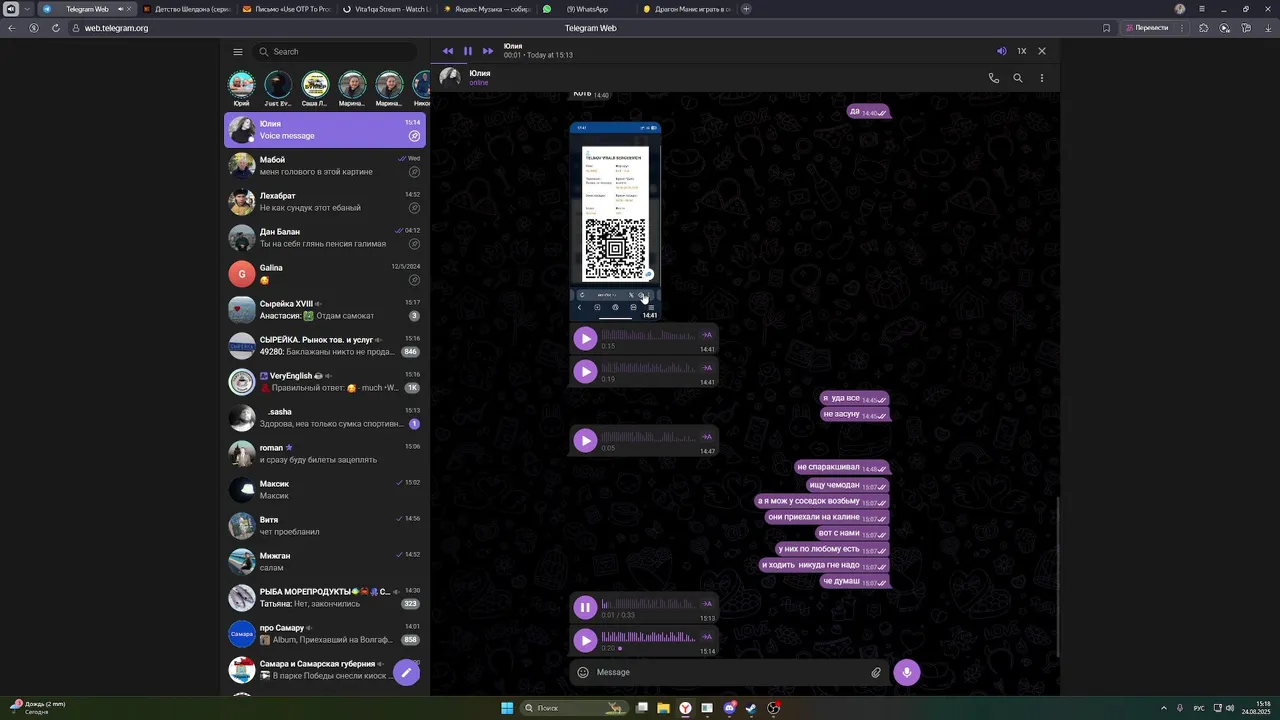Transcribe the 0:19 voice message
The height and width of the screenshot is (720, 1280).
point(707,368)
